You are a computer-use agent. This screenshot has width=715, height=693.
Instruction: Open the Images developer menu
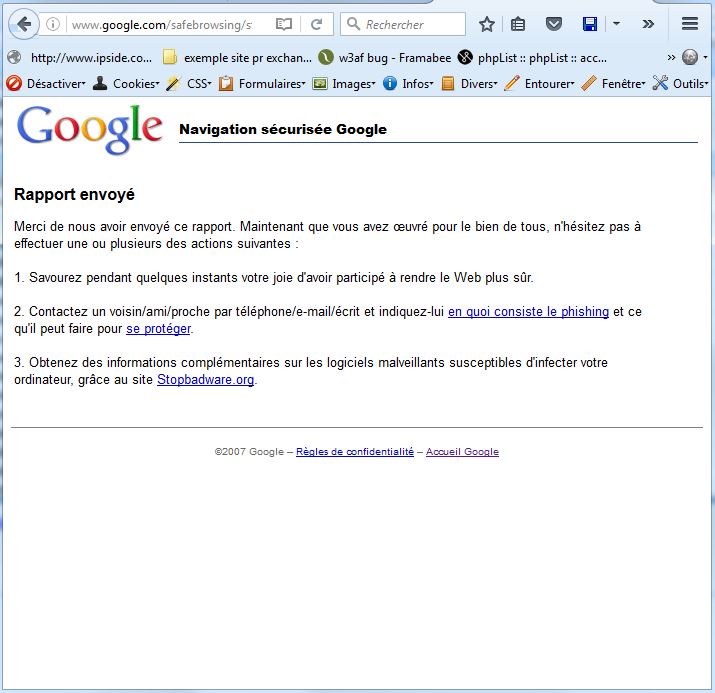(x=344, y=84)
